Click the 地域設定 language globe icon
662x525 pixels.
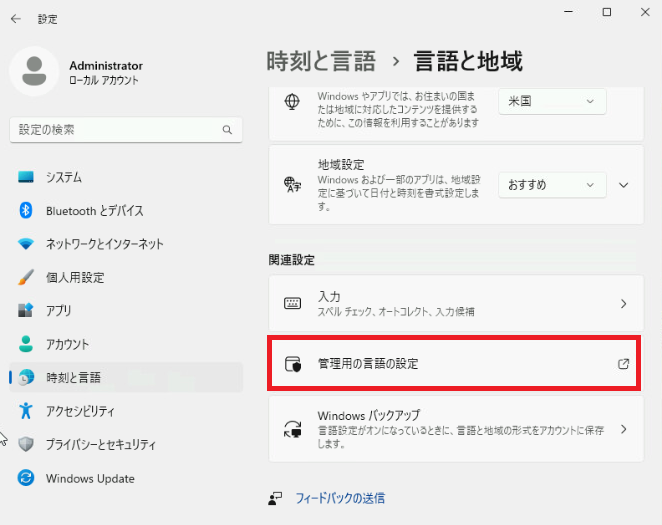click(x=292, y=184)
